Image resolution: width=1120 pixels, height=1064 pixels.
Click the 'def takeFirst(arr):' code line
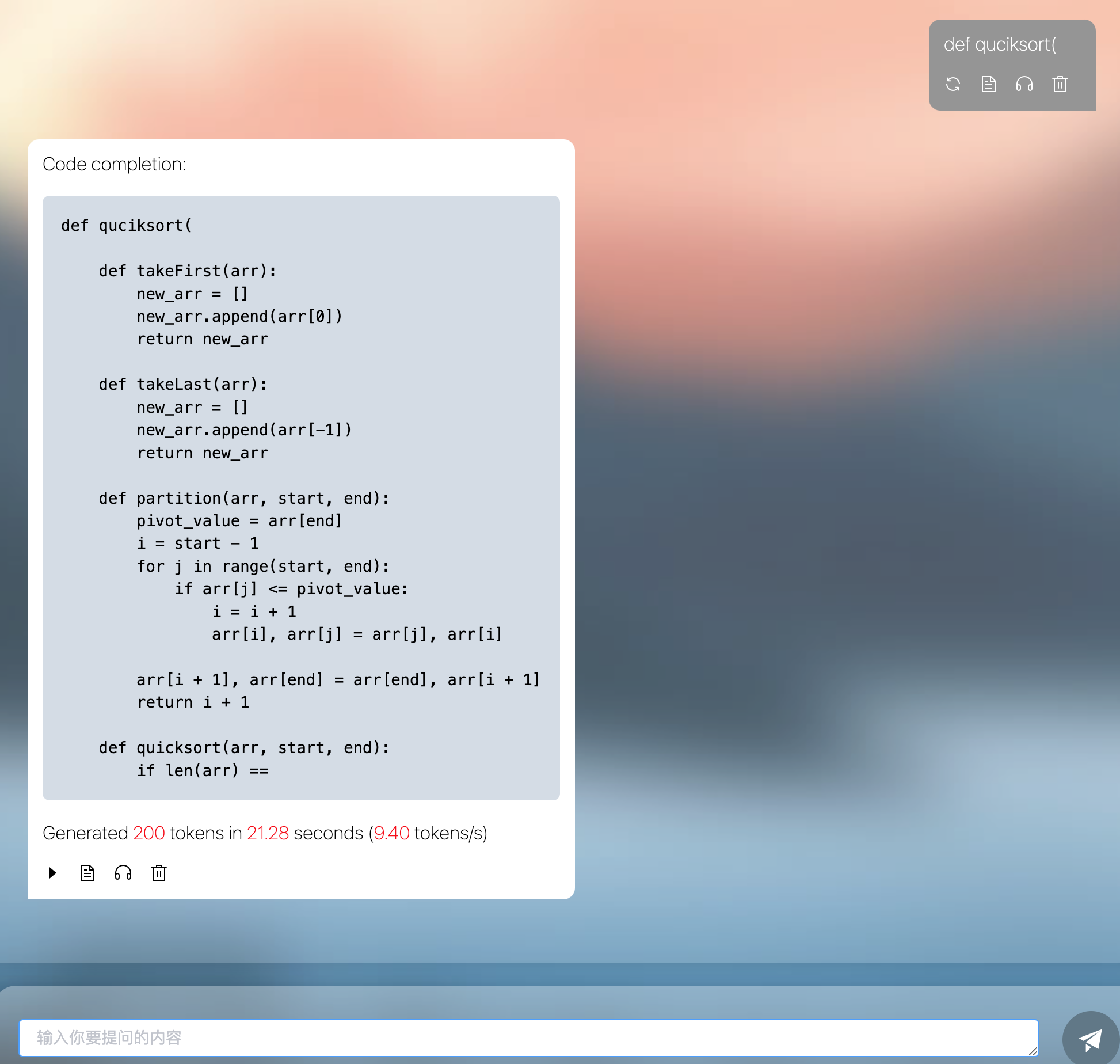(x=187, y=271)
